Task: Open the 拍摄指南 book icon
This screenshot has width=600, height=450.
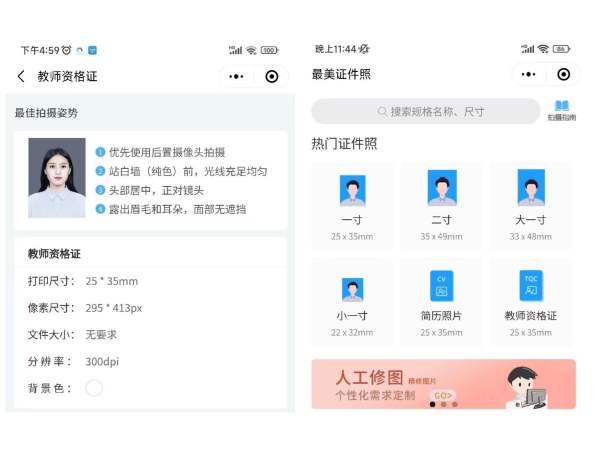Action: pyautogui.click(x=561, y=108)
